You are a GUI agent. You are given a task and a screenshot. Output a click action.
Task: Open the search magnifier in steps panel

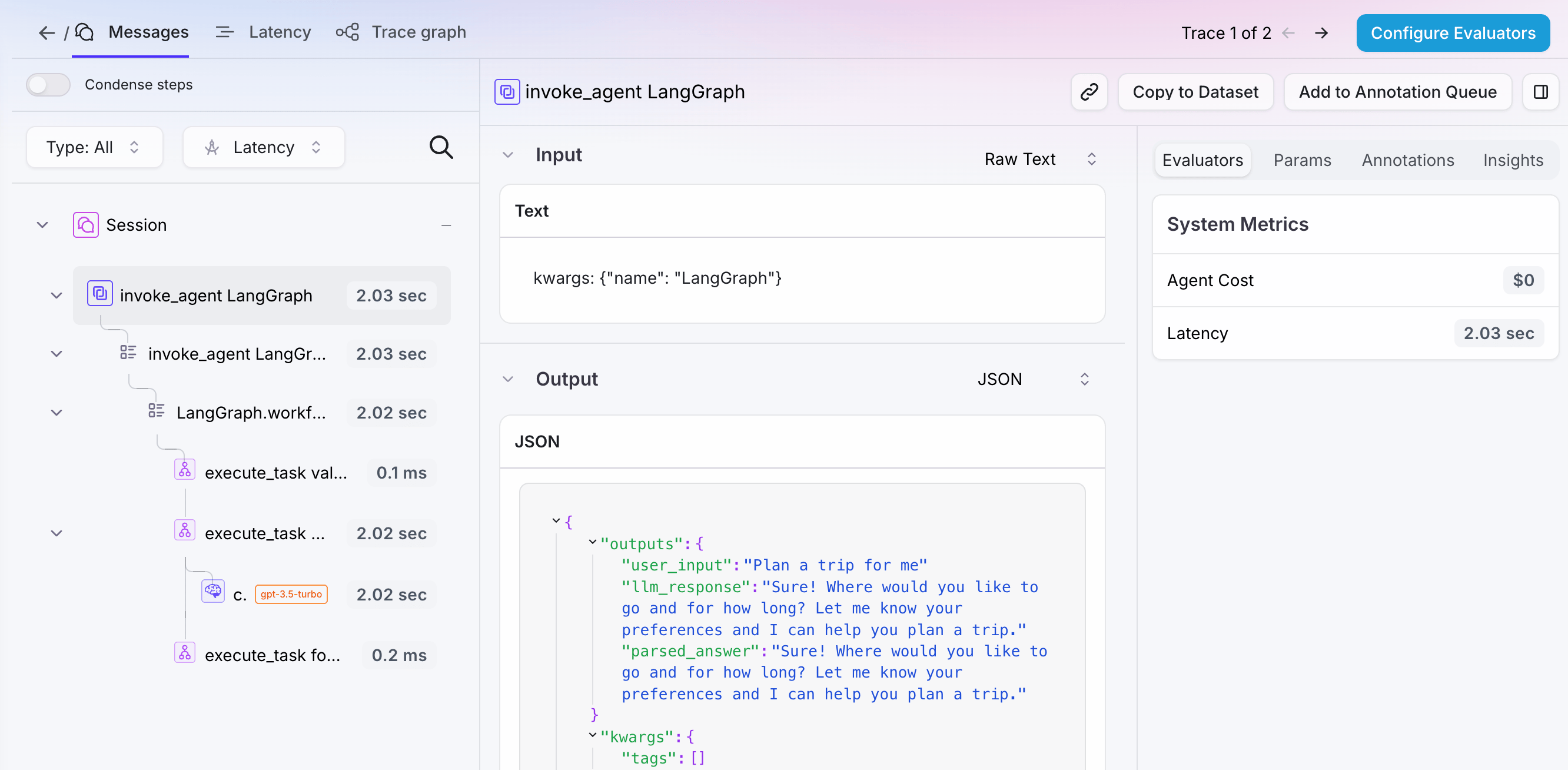coord(441,147)
